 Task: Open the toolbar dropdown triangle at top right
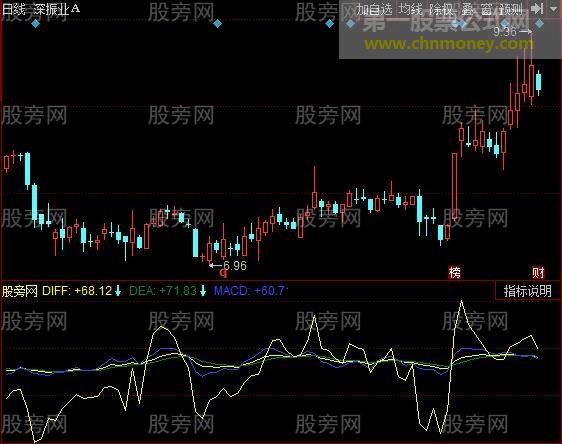554,9
